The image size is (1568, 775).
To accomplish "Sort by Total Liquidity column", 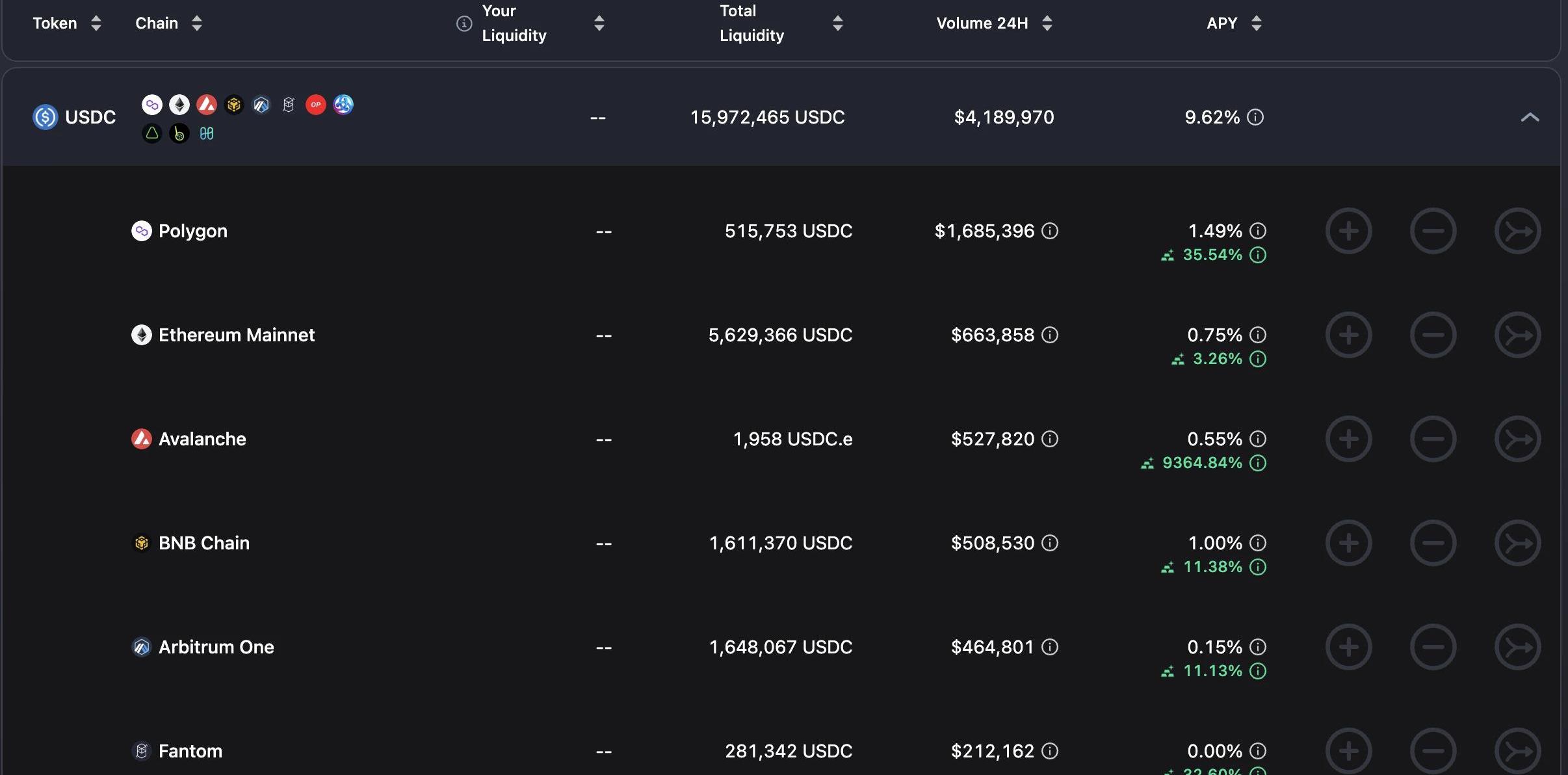I will click(837, 23).
